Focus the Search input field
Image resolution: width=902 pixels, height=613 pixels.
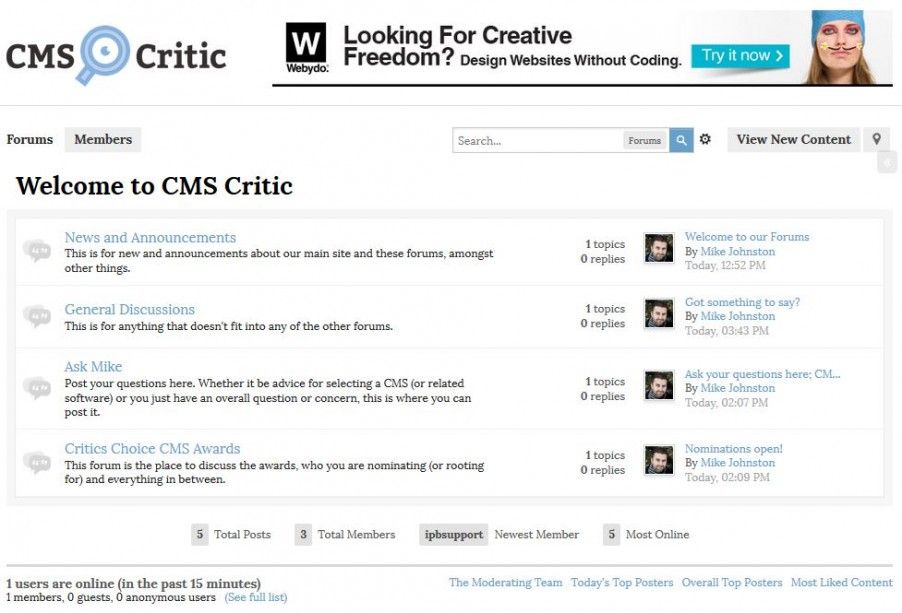(537, 140)
